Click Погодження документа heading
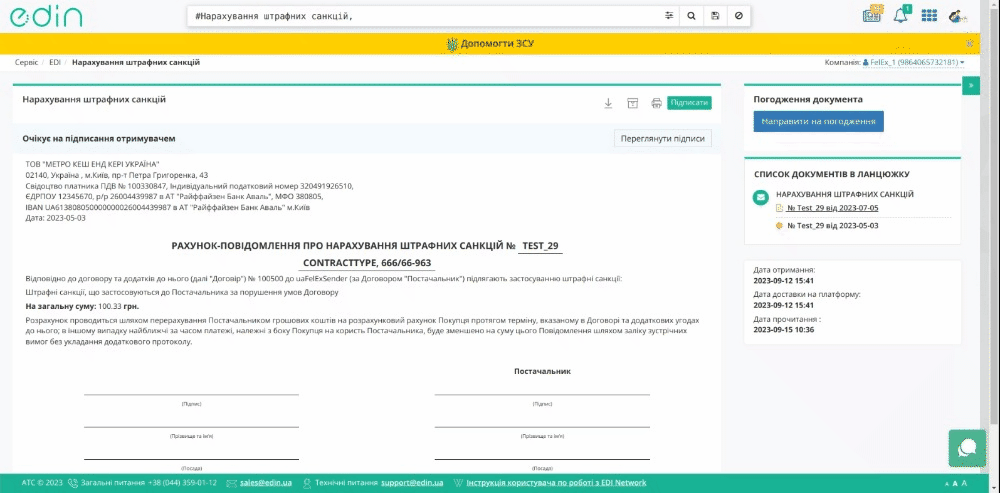The height and width of the screenshot is (493, 1000). [x=808, y=99]
